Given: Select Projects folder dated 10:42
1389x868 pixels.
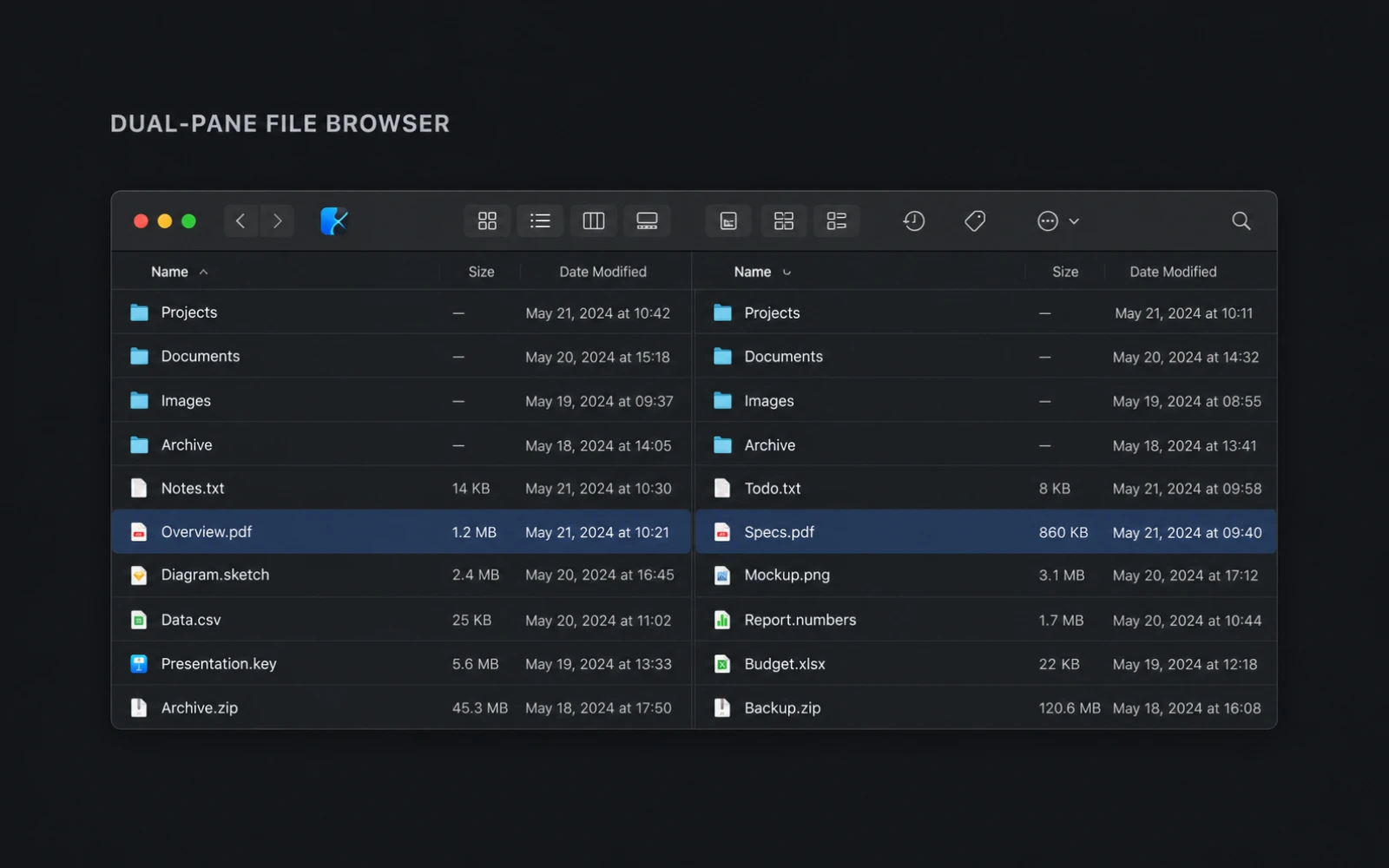Looking at the screenshot, I should click(401, 312).
